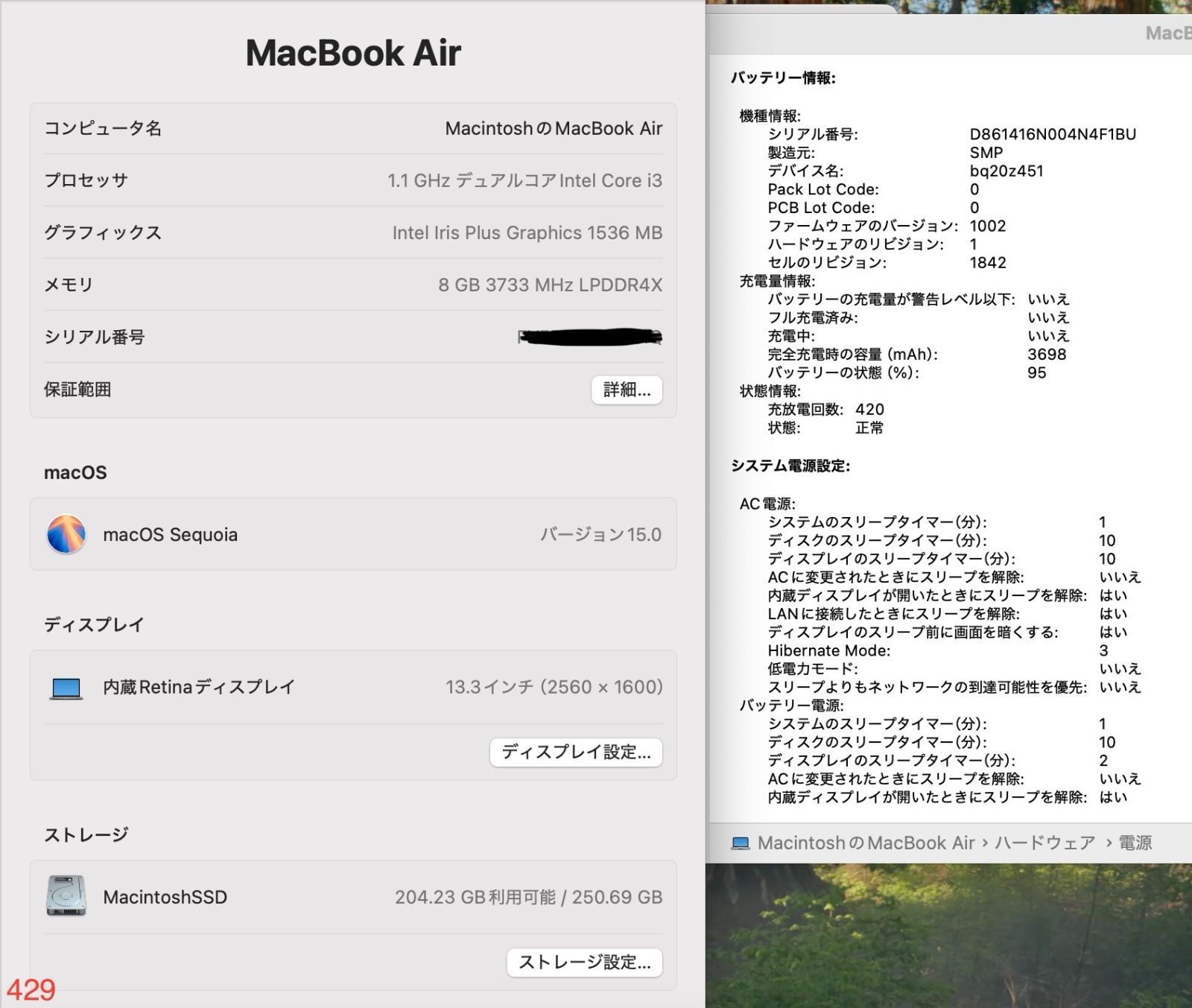Click フル充電済み: label
This screenshot has width=1192, height=1008.
pos(813,317)
